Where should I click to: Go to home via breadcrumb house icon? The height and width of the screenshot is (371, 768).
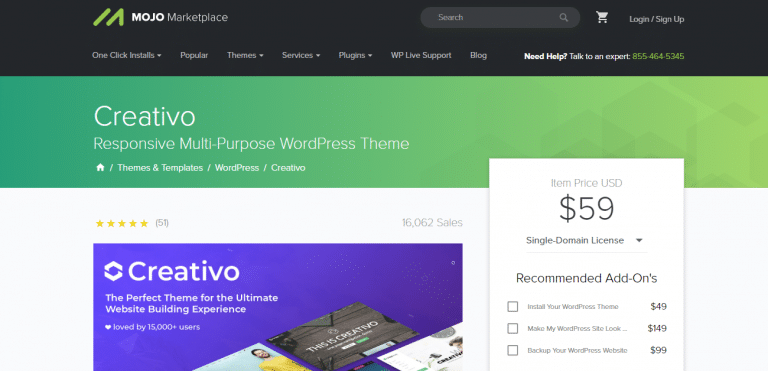click(x=100, y=168)
